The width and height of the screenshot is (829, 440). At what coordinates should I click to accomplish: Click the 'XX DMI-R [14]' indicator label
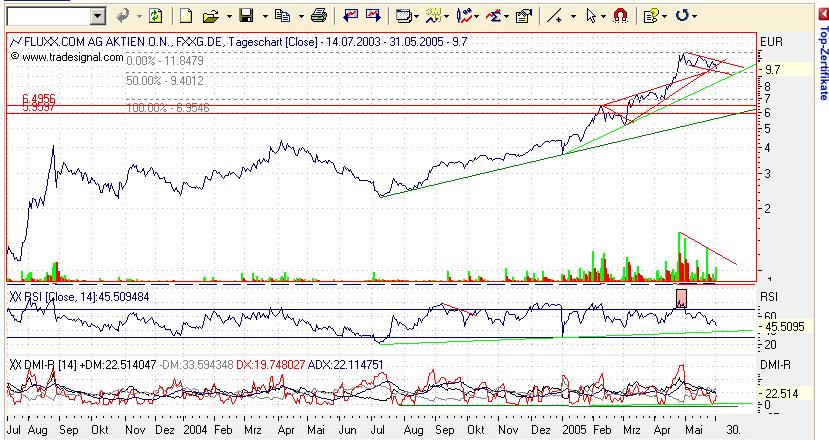point(43,365)
